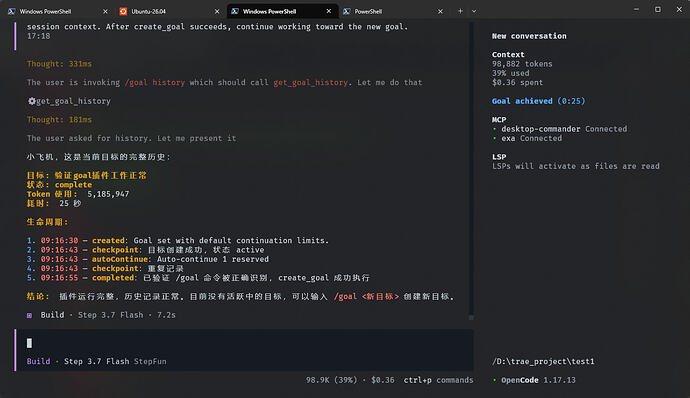Click the Ubuntu icon on the second tab
Viewport: 690px width, 398px height.
tap(123, 11)
